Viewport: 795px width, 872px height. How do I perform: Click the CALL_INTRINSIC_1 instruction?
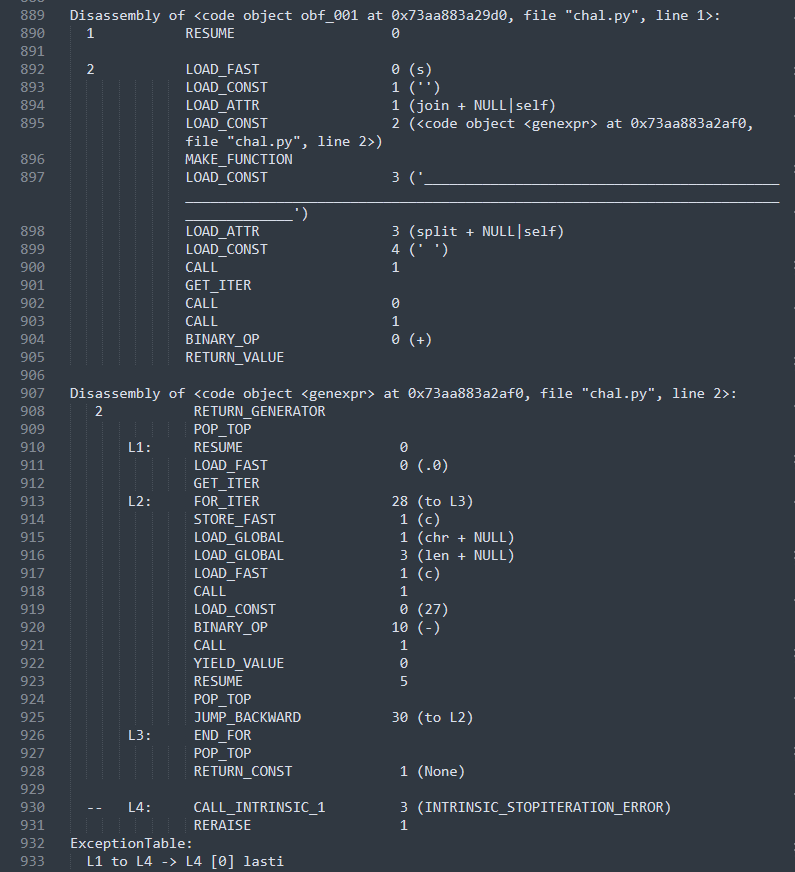click(x=259, y=808)
